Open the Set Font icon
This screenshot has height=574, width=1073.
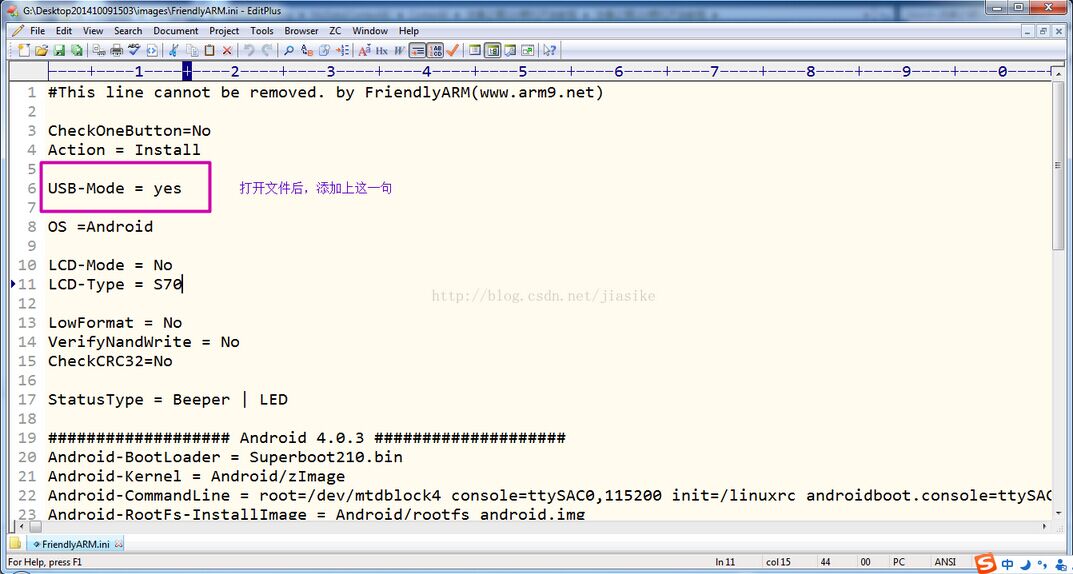tap(365, 50)
